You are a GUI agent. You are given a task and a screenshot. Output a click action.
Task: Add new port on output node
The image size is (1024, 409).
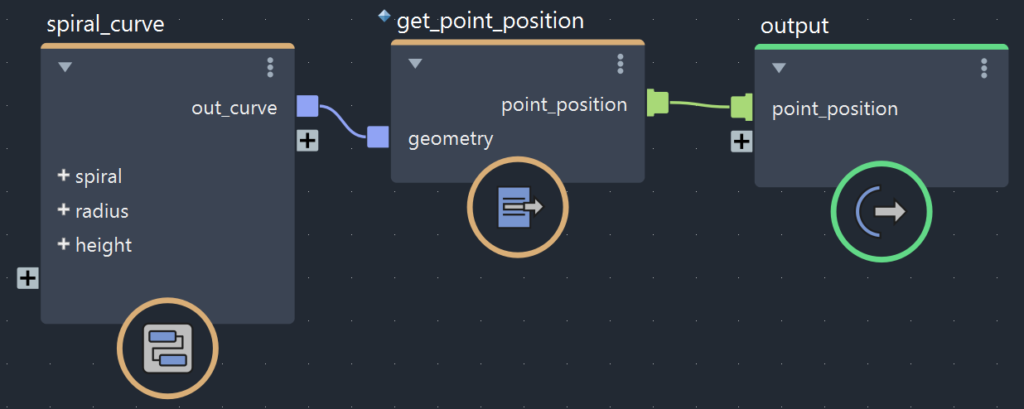tap(741, 141)
